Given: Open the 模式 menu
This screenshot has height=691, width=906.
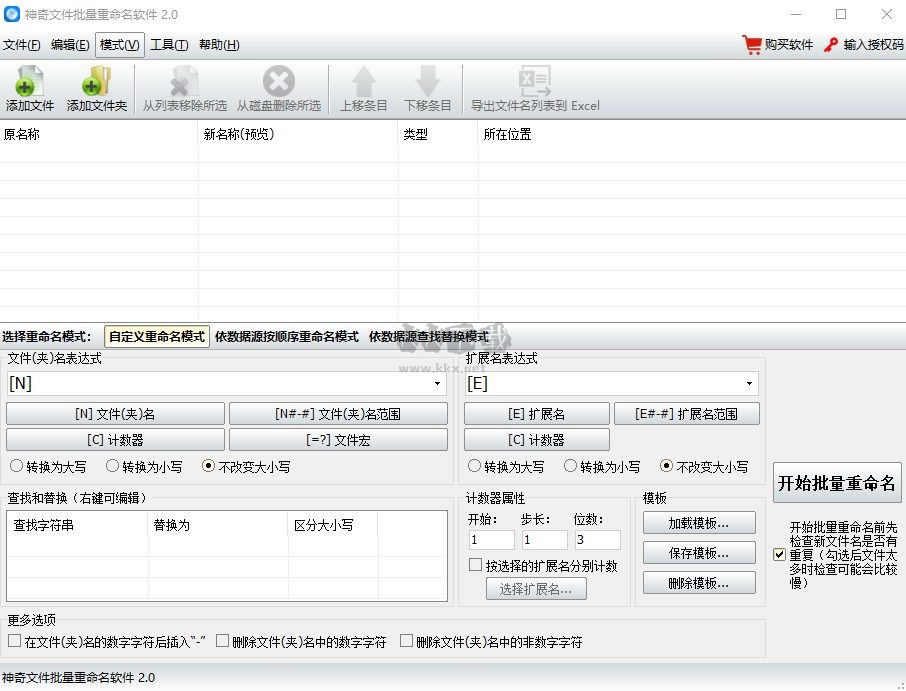Looking at the screenshot, I should click(119, 45).
